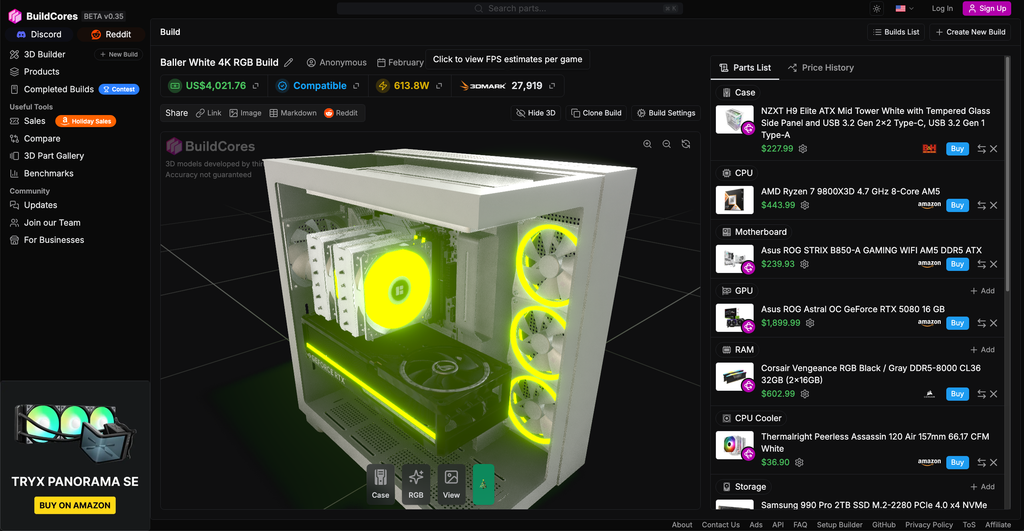Screen dimensions: 1024x531
Task: Open price settings gear beside $443.99
Action: coord(805,205)
